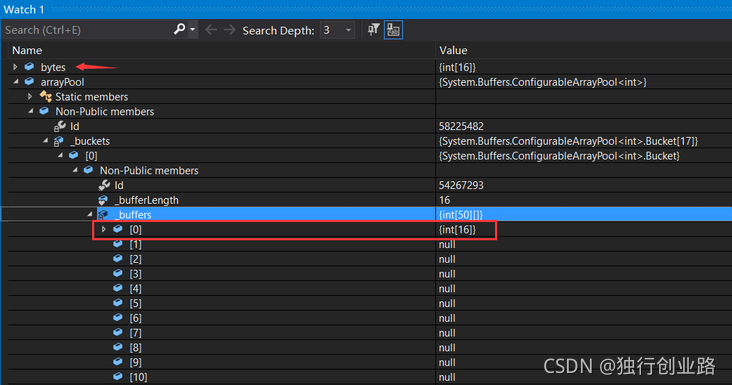Click cube icon of element [1]
The width and height of the screenshot is (732, 385).
tap(118, 244)
